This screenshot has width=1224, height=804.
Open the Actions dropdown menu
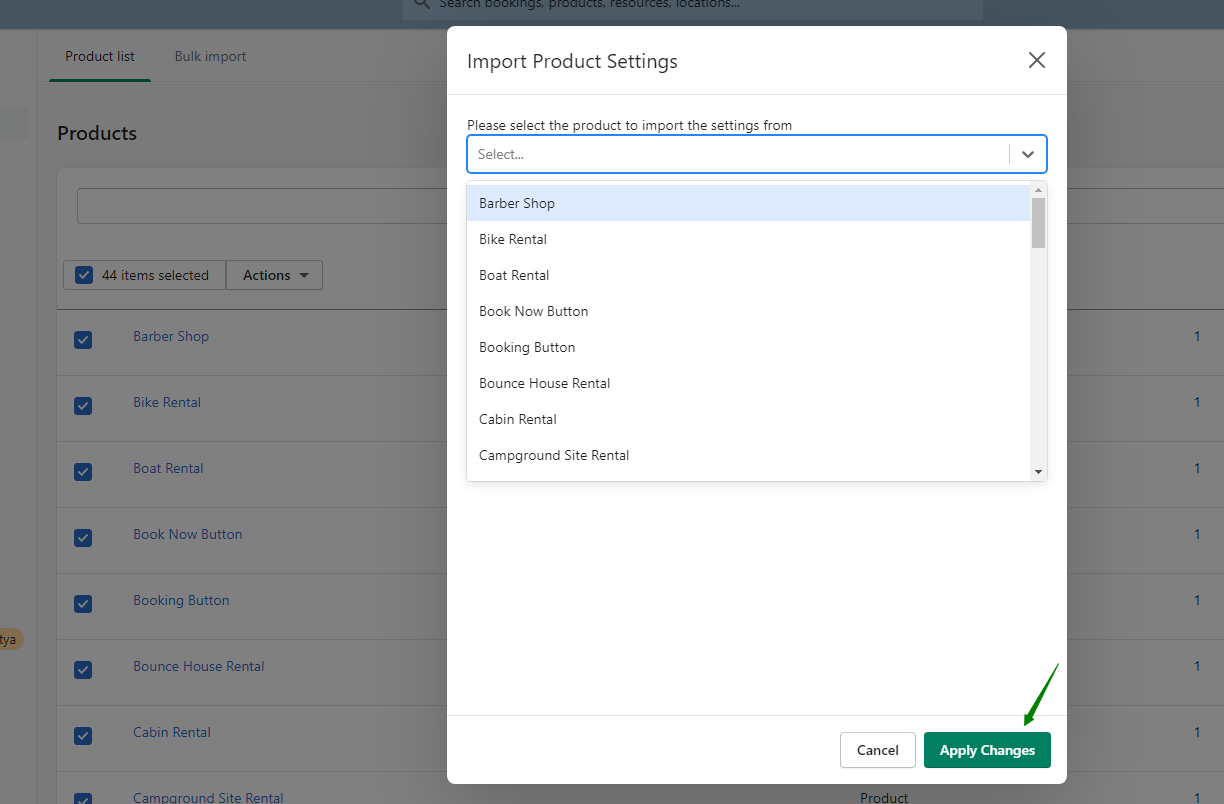pyautogui.click(x=275, y=275)
